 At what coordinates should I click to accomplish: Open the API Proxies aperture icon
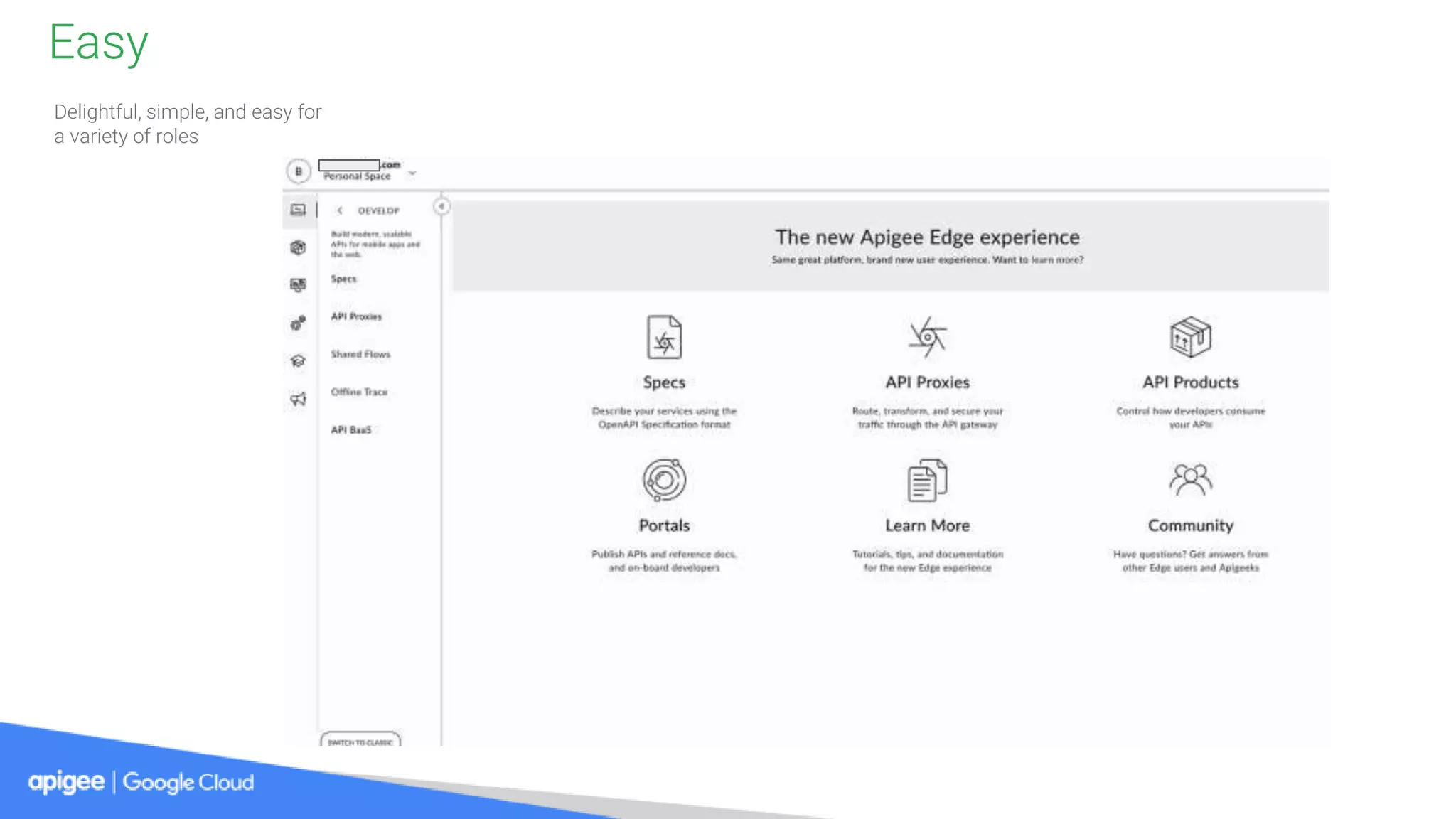[927, 337]
